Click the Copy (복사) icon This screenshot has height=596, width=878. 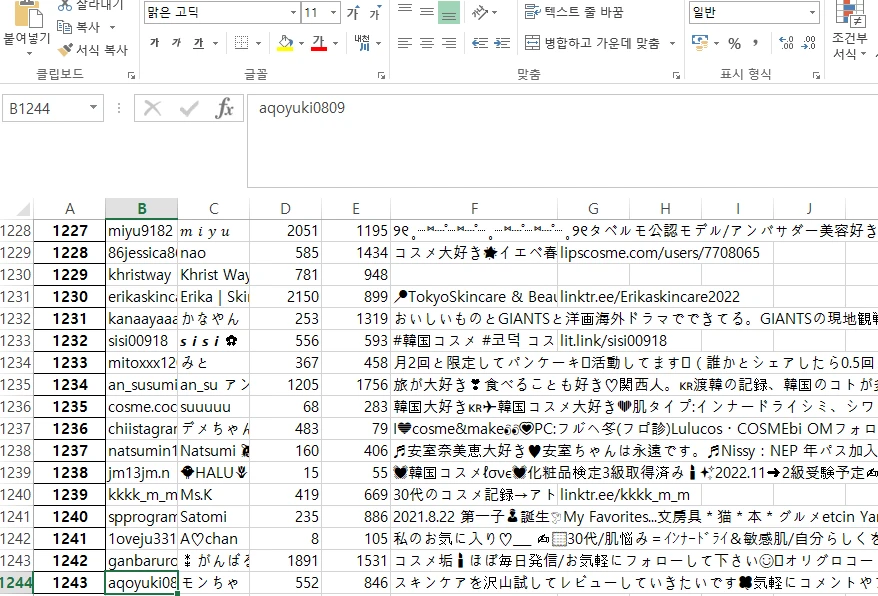tap(64, 27)
